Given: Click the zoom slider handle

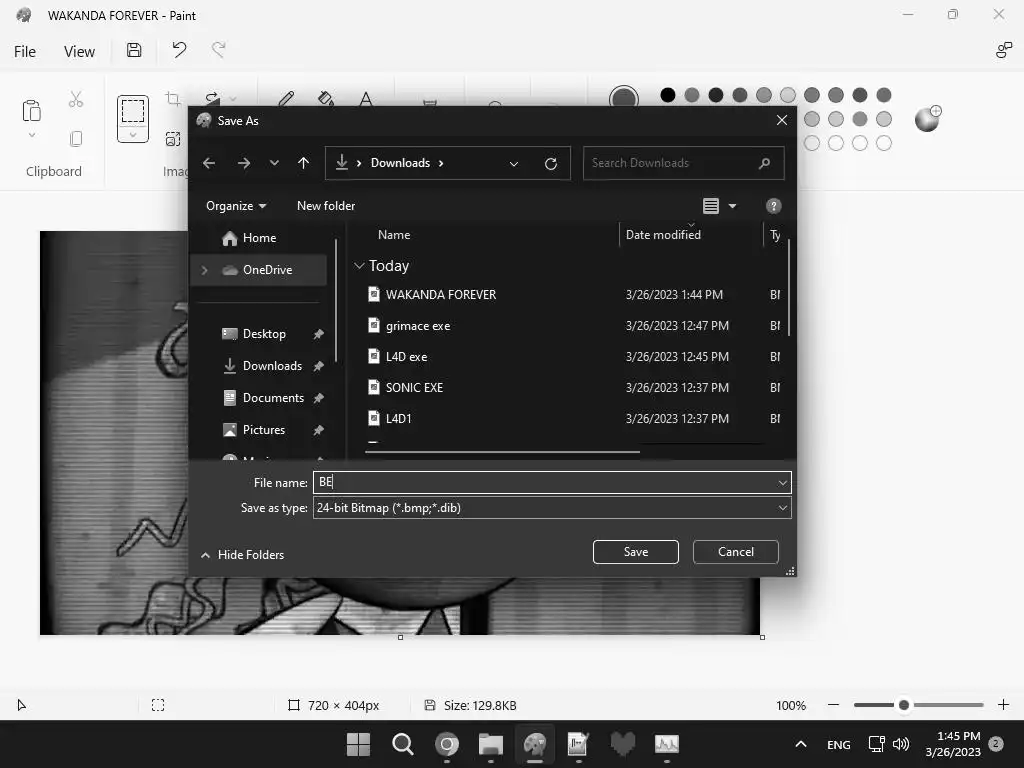Looking at the screenshot, I should coord(904,705).
